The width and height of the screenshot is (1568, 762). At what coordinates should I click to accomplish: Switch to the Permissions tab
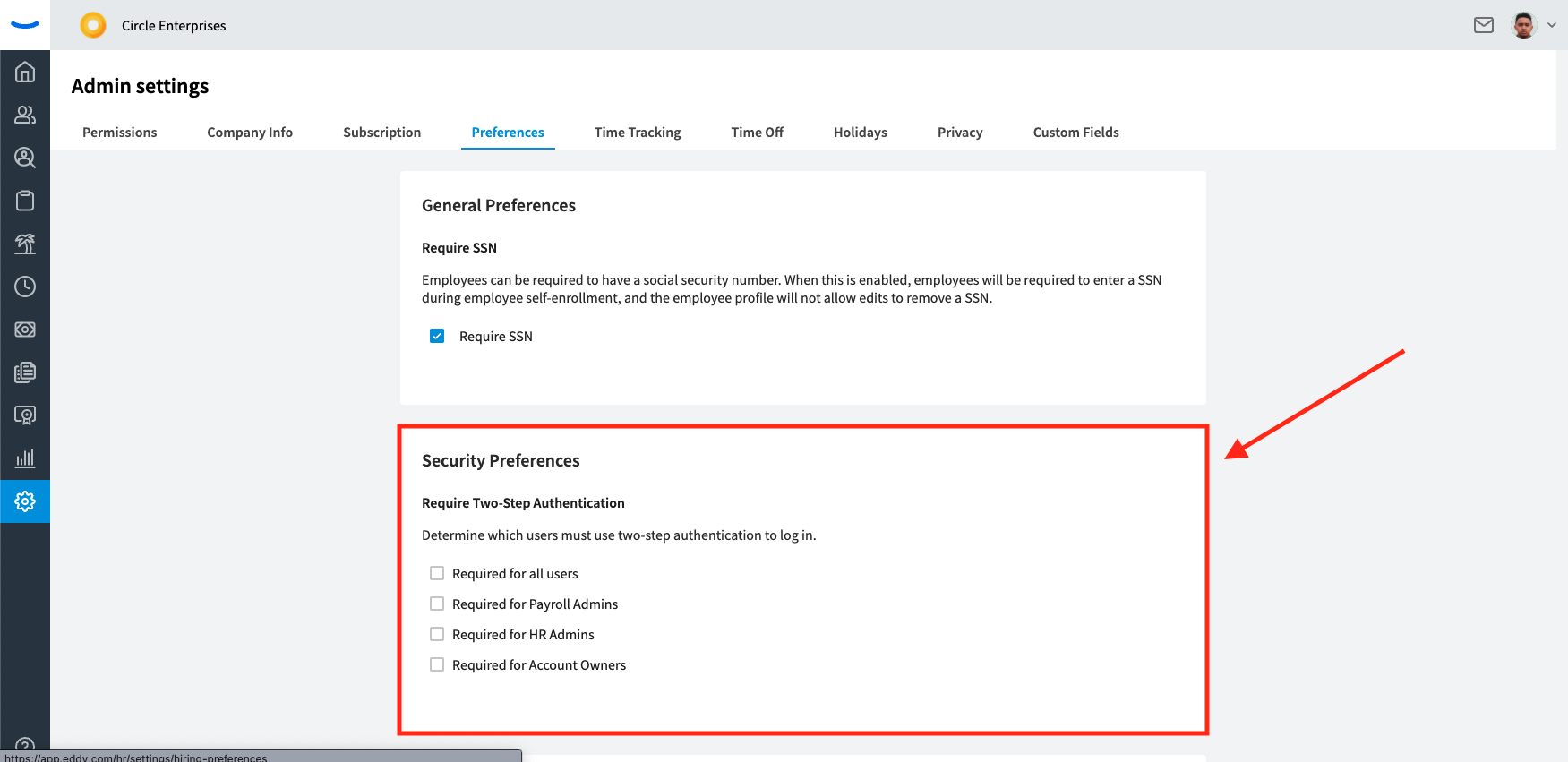pyautogui.click(x=119, y=132)
